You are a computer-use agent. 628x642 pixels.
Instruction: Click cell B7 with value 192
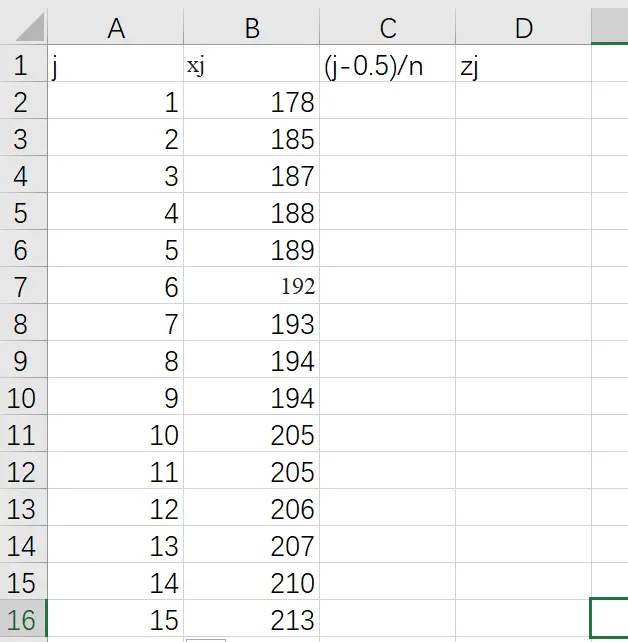point(251,285)
